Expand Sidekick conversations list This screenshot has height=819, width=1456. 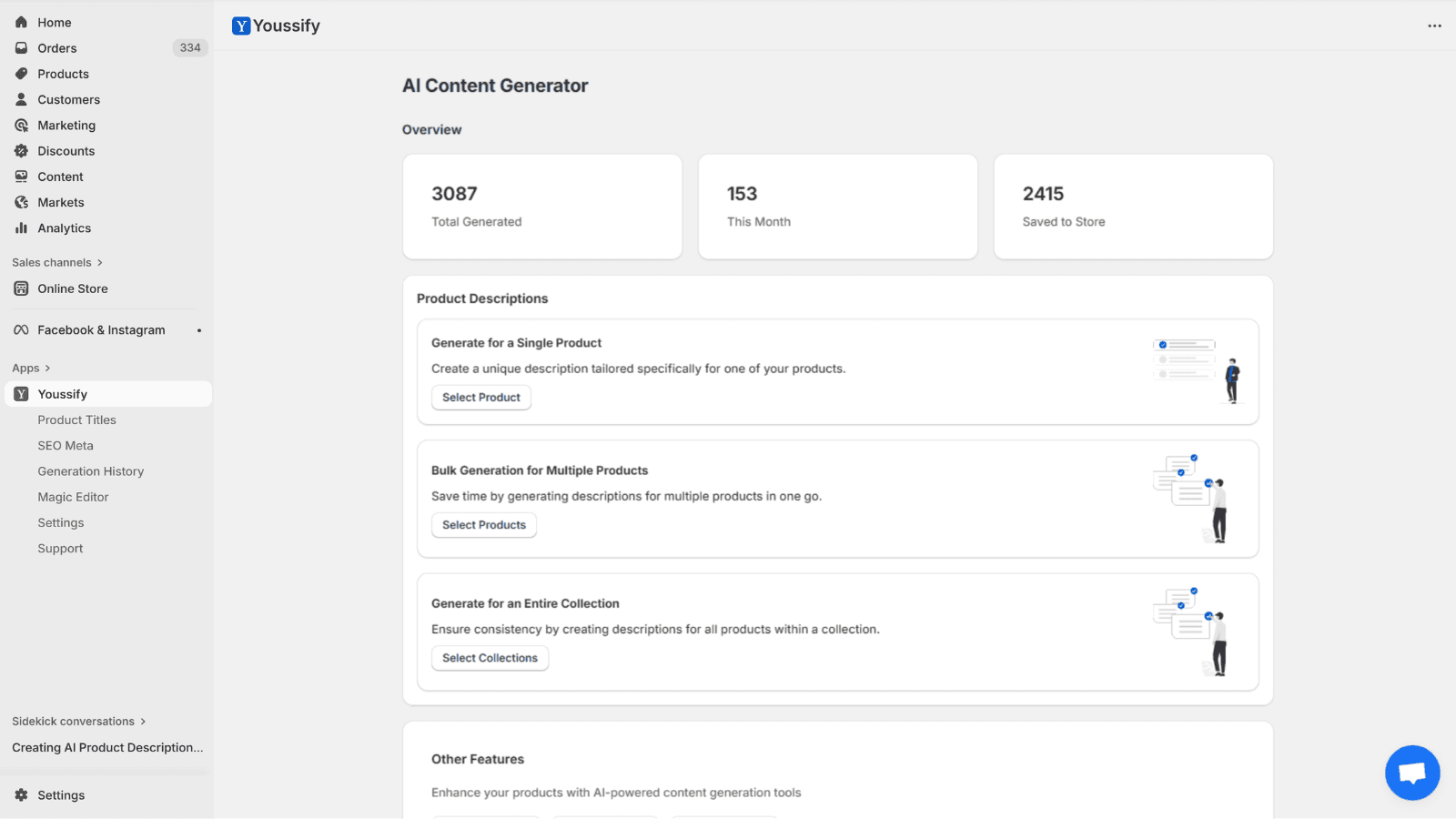pyautogui.click(x=143, y=722)
